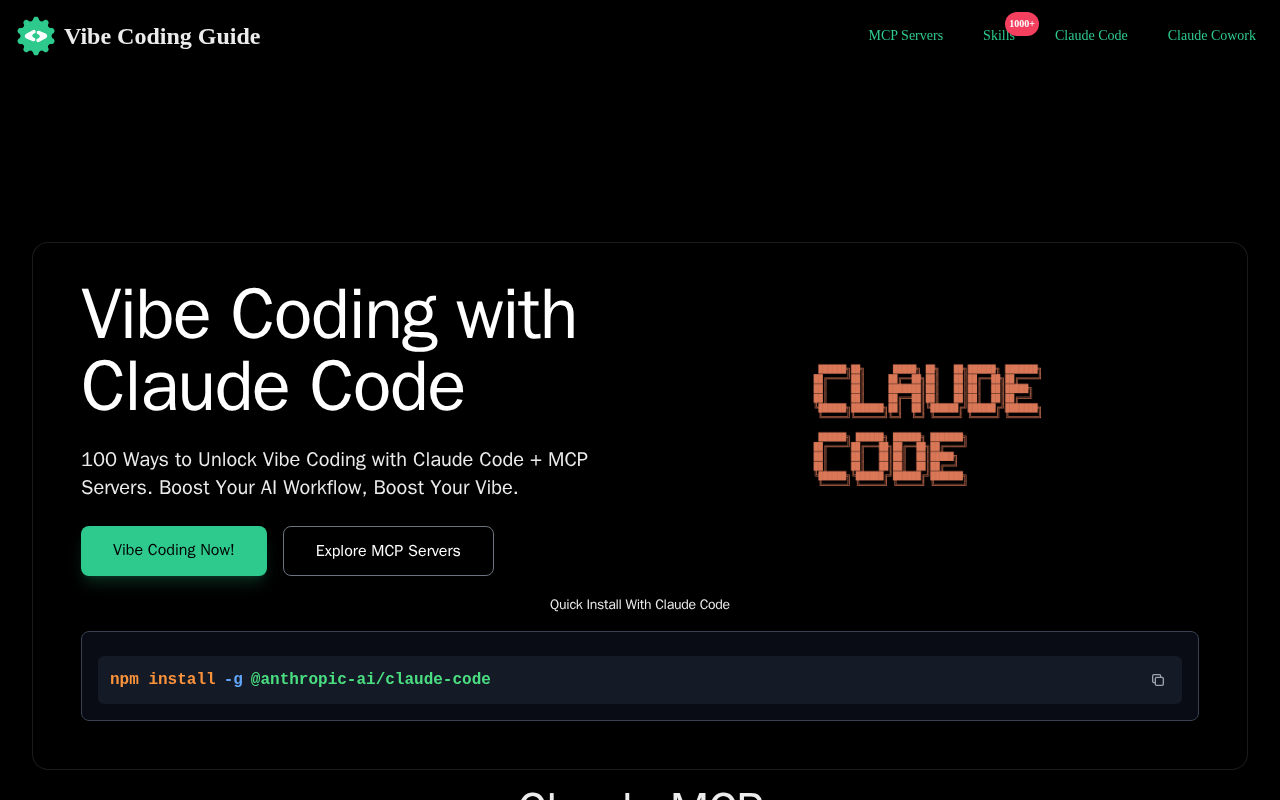Copy the npm install command
Image resolution: width=1280 pixels, height=800 pixels.
pyautogui.click(x=1158, y=680)
